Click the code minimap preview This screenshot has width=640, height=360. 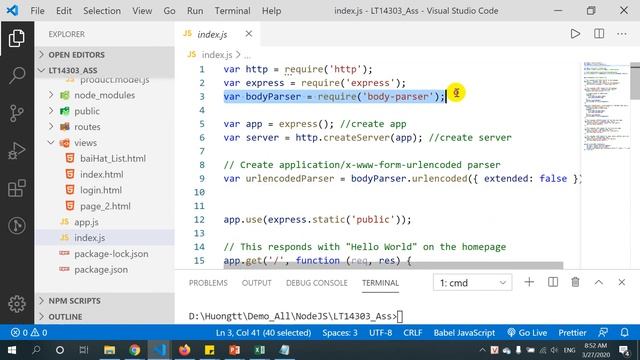coord(606,106)
